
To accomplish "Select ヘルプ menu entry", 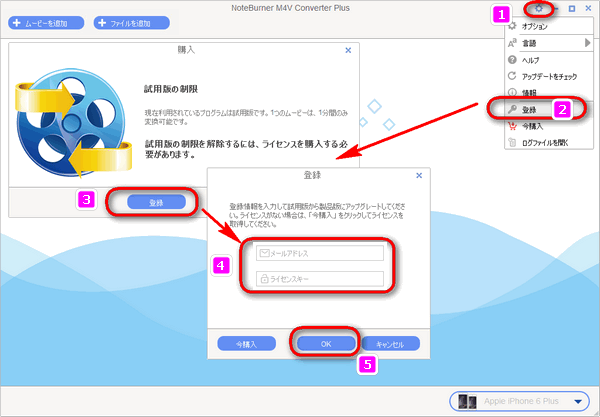I will pyautogui.click(x=549, y=60).
